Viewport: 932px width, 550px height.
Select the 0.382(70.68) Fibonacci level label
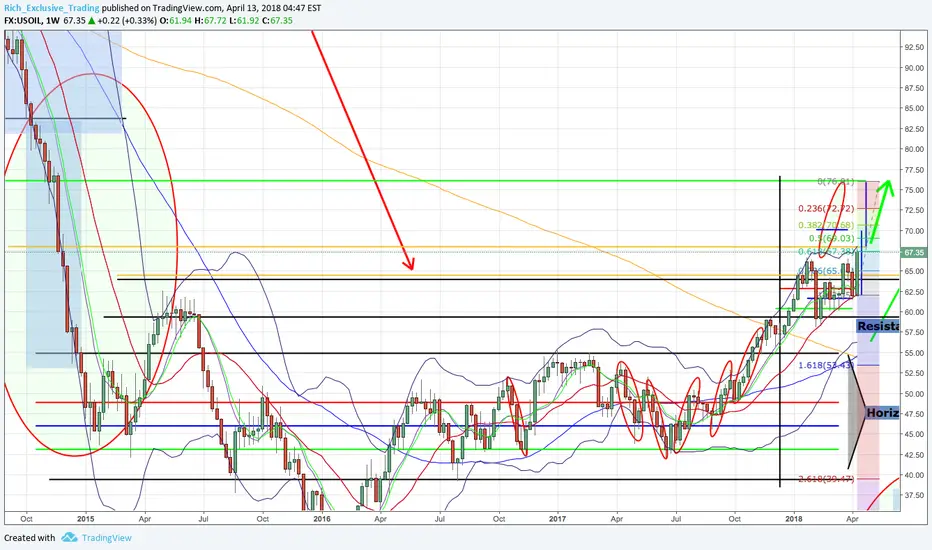pyautogui.click(x=826, y=225)
